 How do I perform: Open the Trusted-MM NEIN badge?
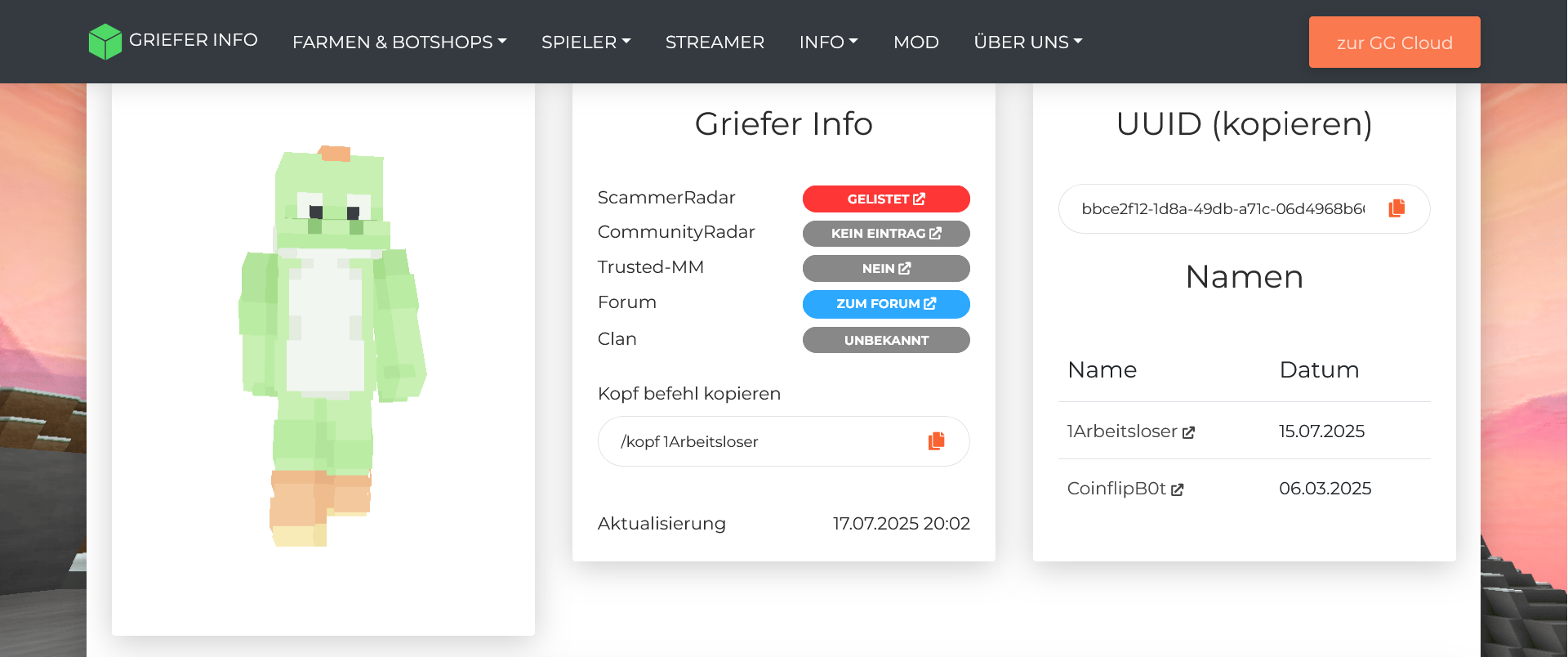click(886, 268)
